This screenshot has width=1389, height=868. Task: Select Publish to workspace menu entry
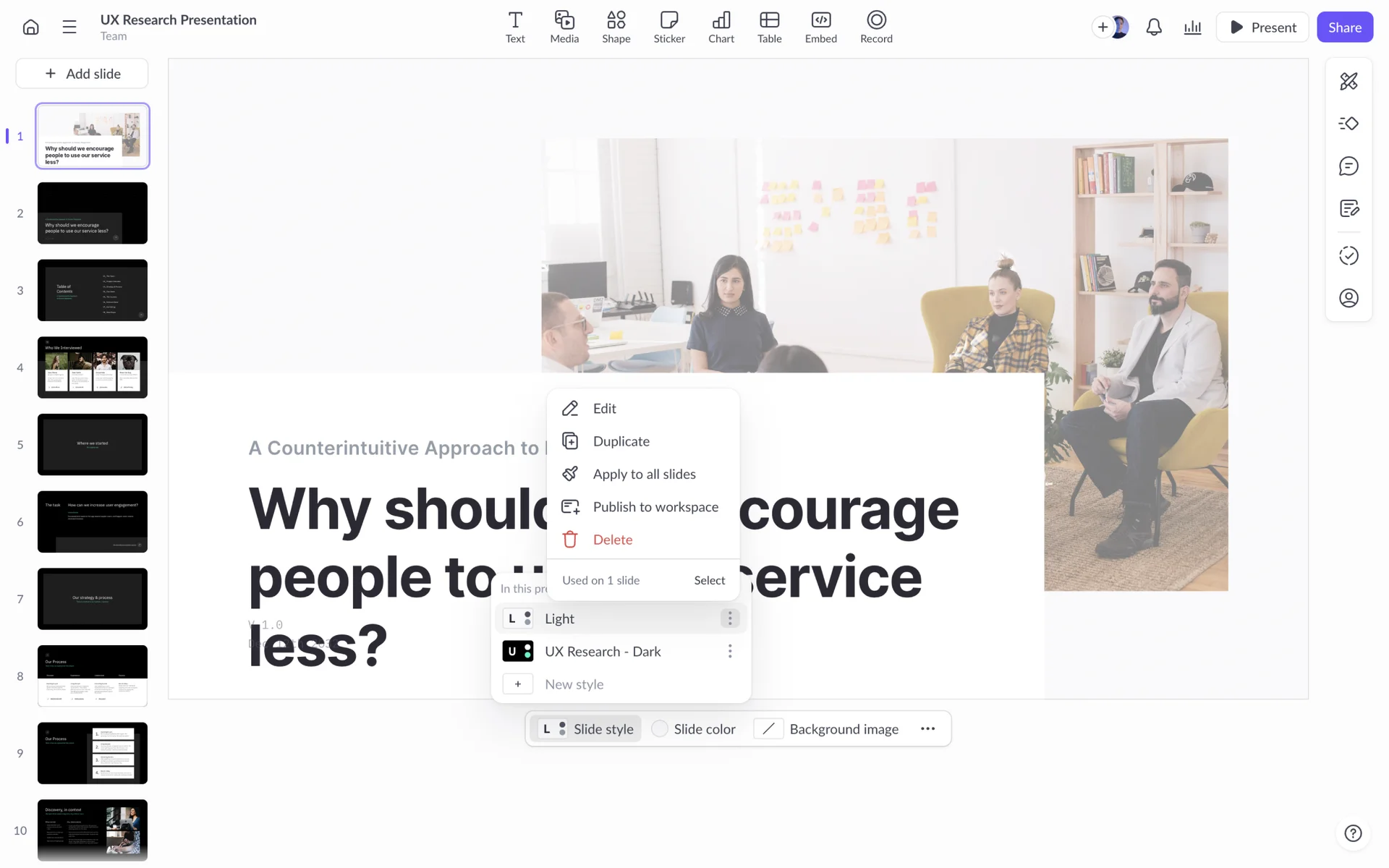655,507
